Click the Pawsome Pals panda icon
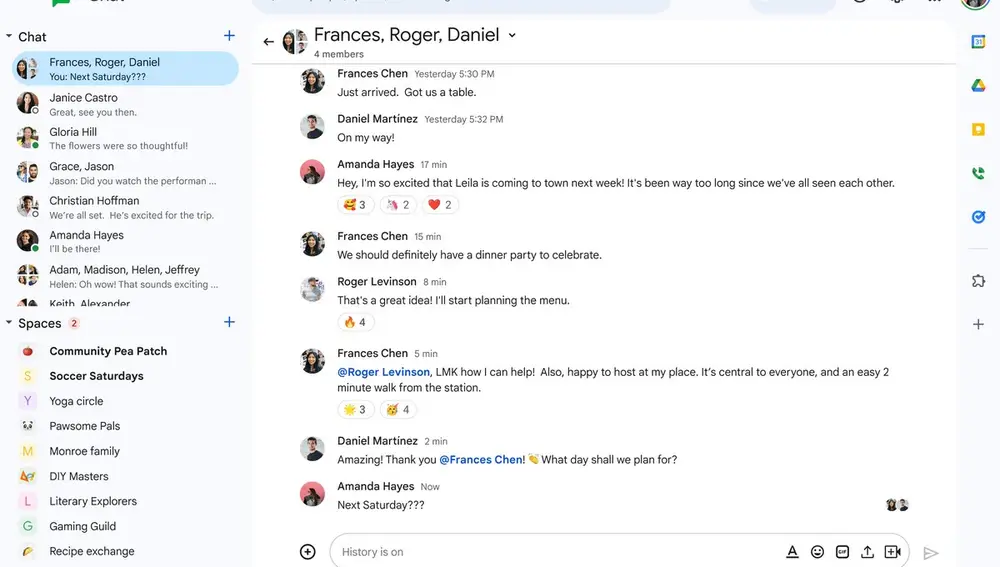This screenshot has height=567, width=1000. 27,425
